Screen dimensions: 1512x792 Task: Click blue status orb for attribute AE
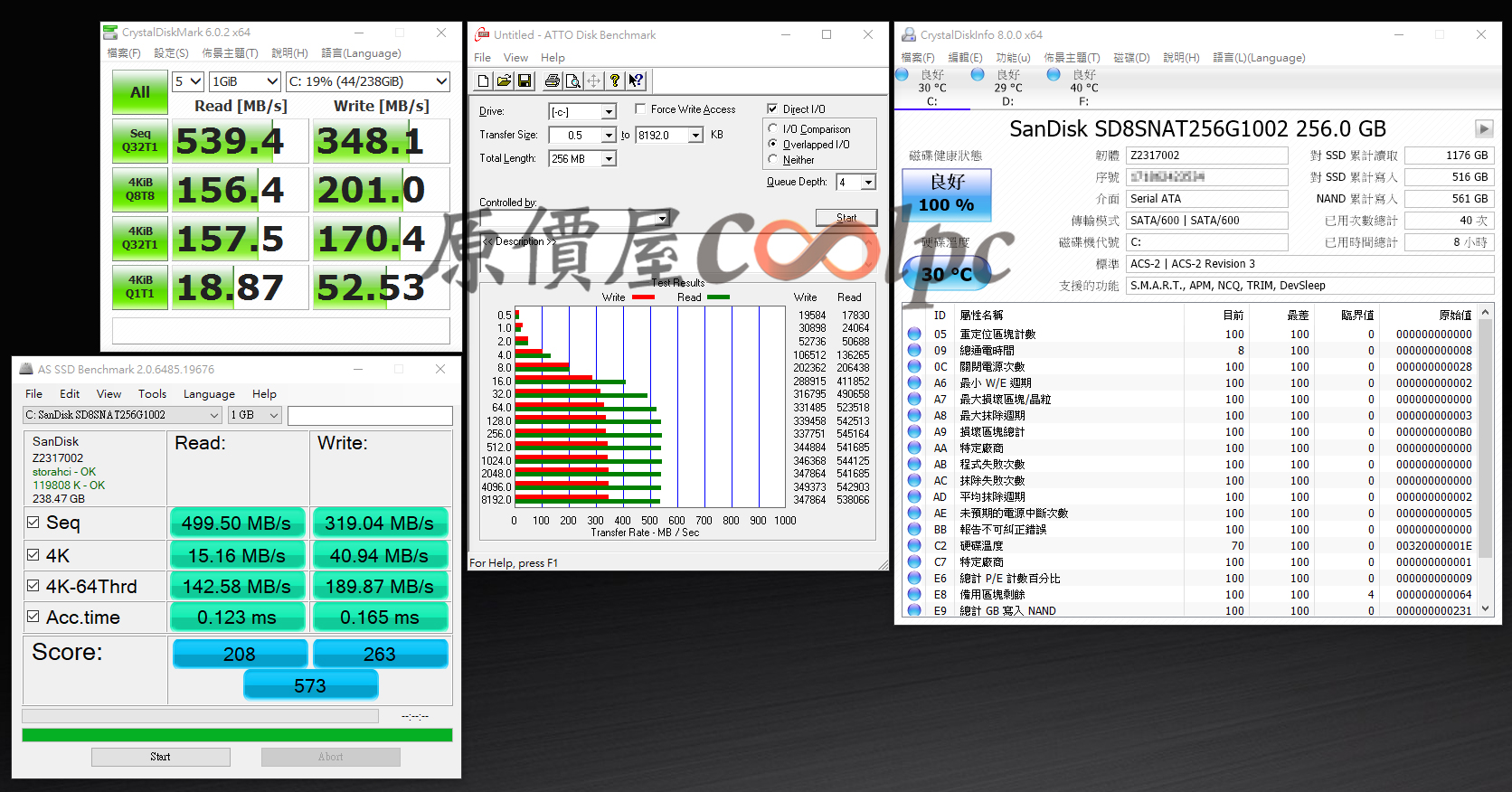(x=914, y=514)
